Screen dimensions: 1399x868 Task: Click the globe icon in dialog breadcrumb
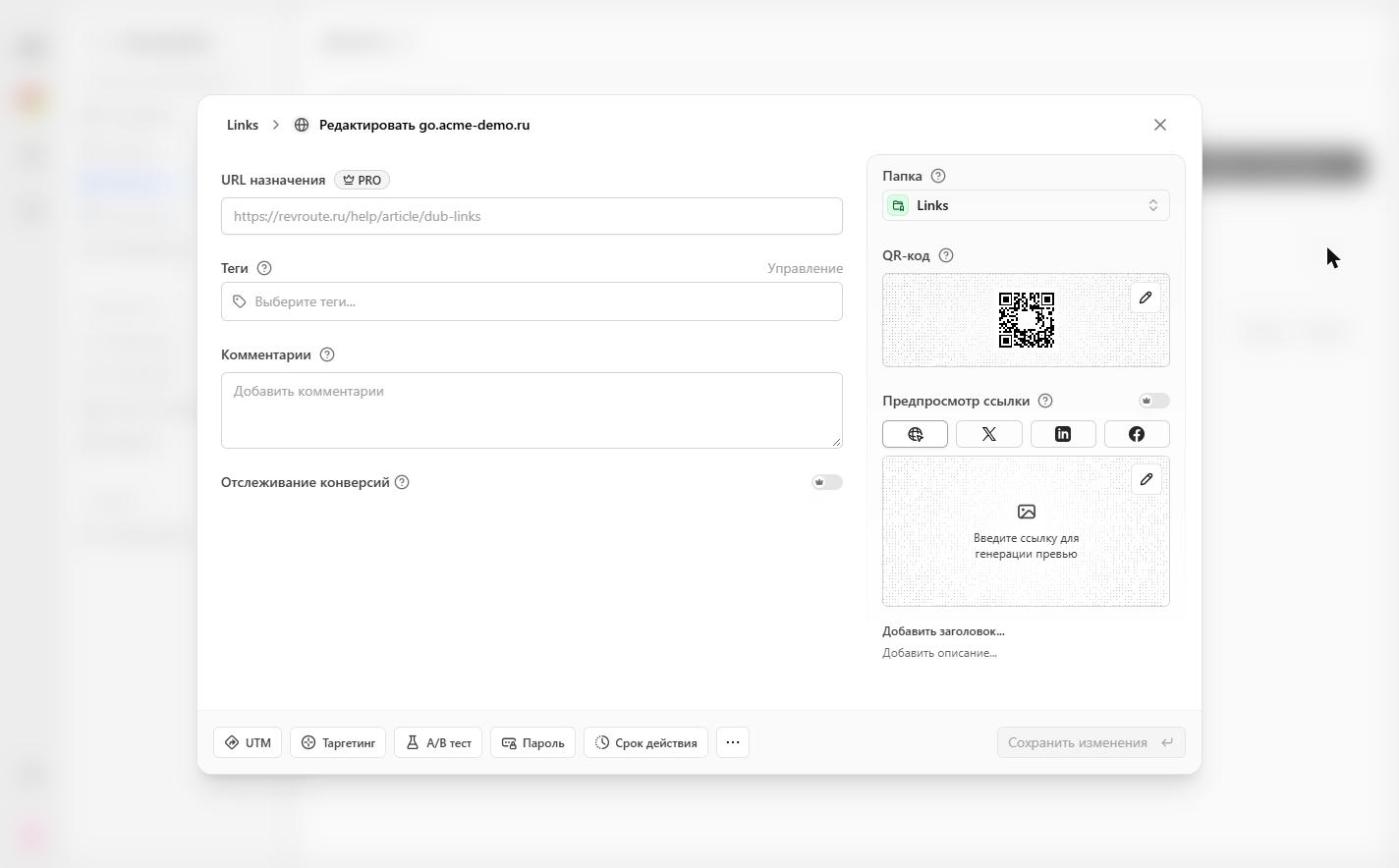click(x=301, y=125)
